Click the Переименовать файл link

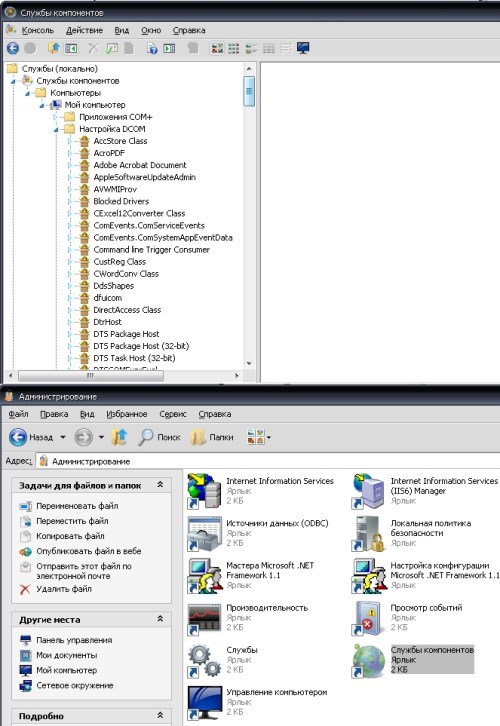pos(77,506)
